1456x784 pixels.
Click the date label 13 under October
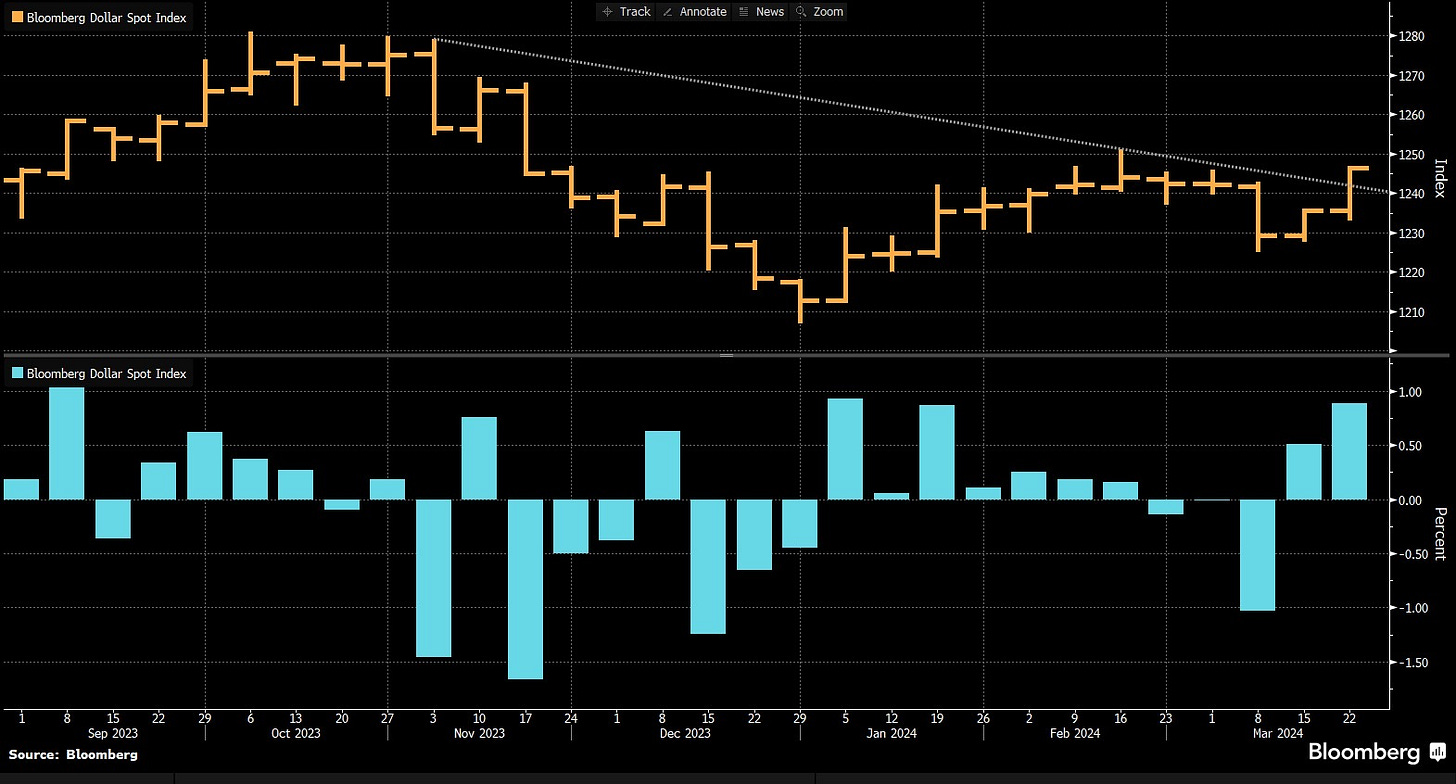[295, 717]
